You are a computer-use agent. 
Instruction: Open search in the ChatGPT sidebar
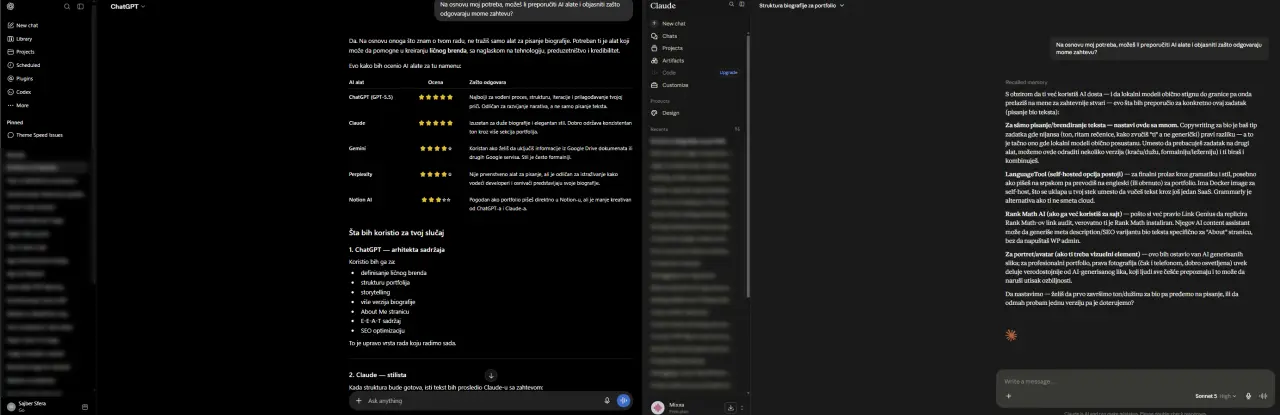click(x=67, y=6)
